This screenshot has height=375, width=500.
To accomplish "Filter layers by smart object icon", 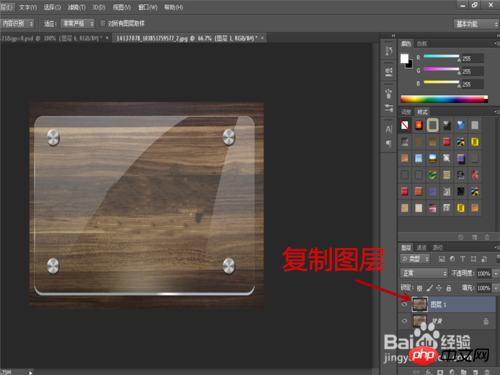I will [484, 259].
